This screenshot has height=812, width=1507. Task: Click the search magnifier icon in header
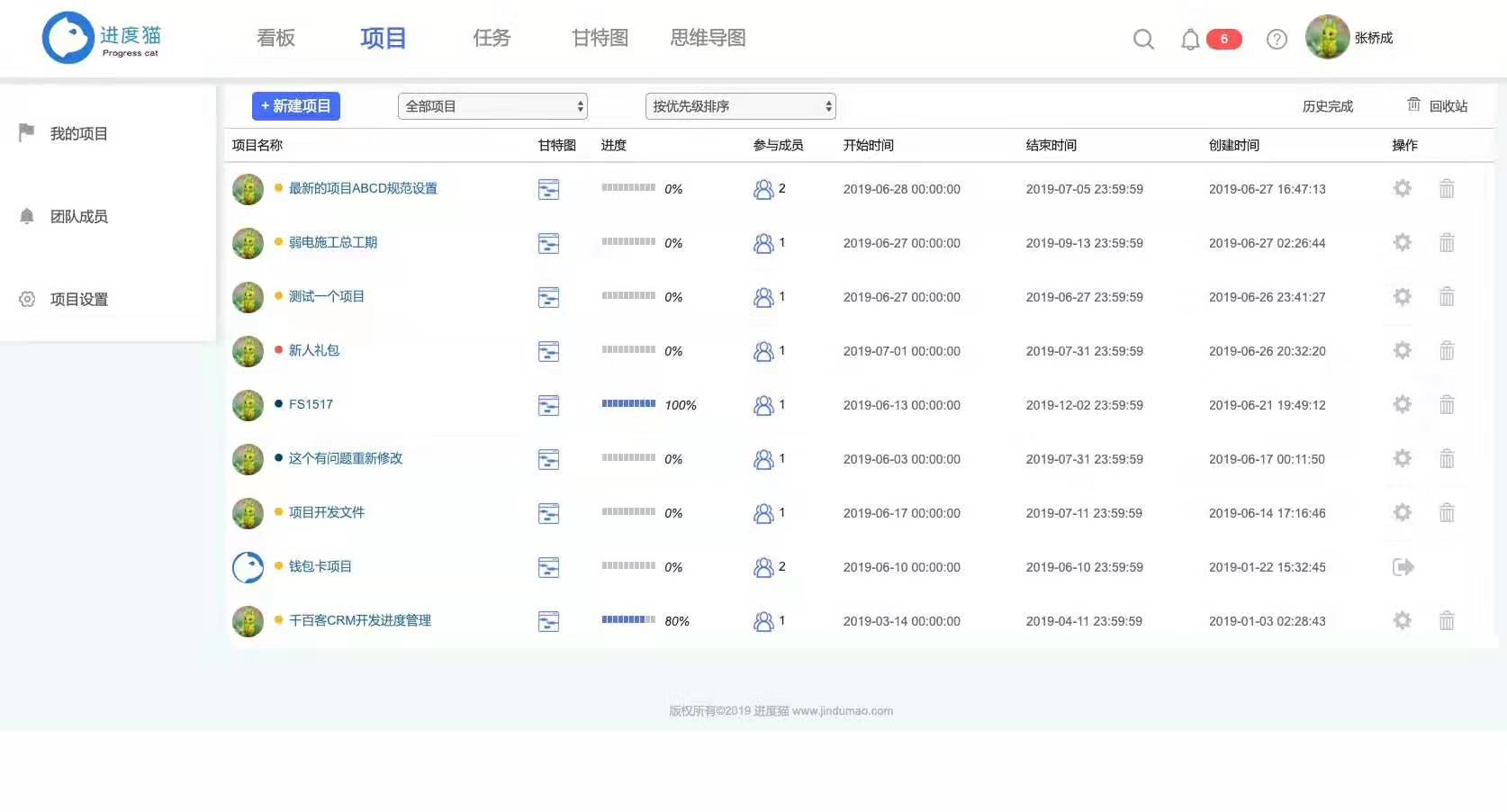click(x=1143, y=39)
